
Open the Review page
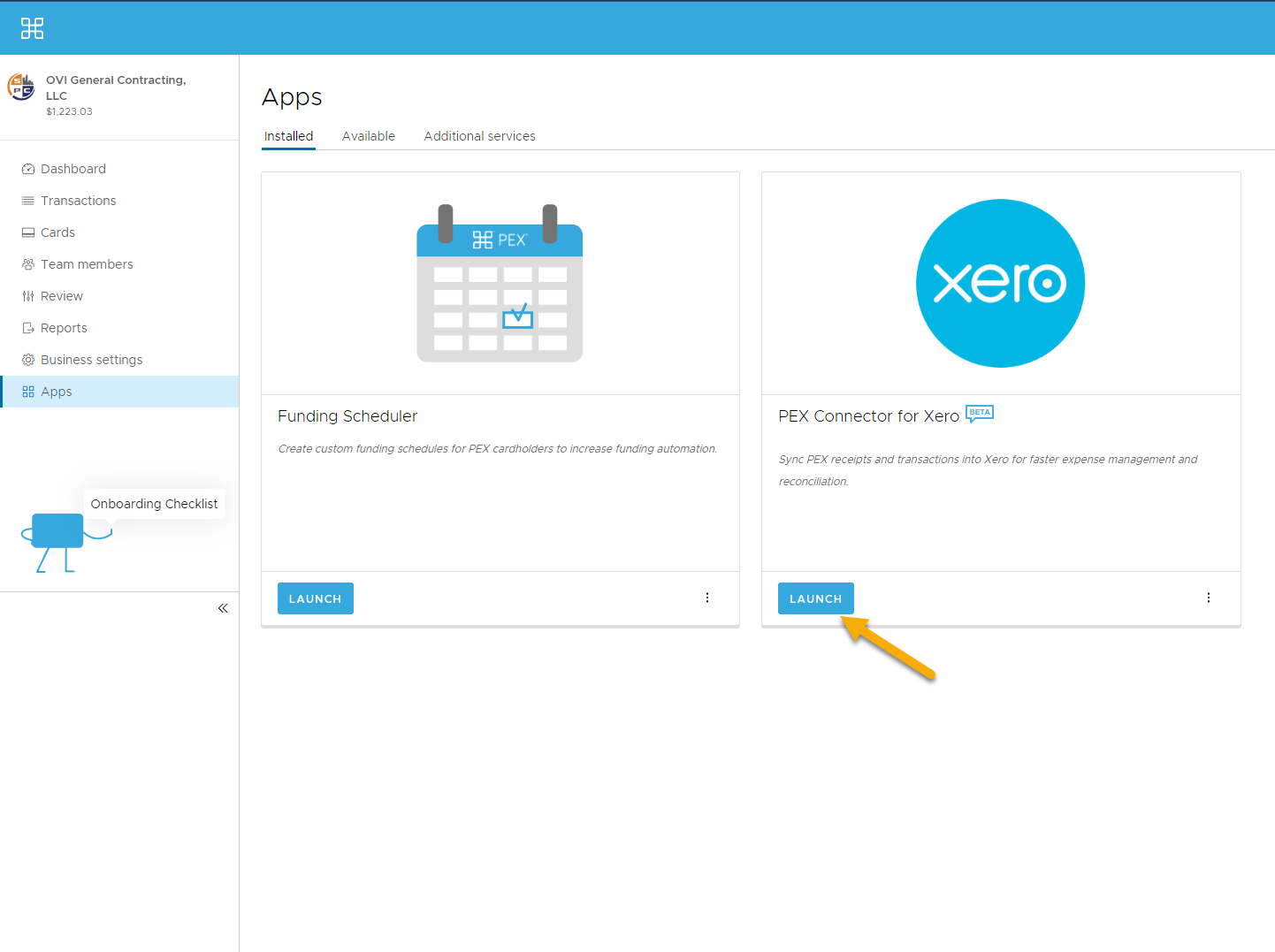click(x=61, y=296)
